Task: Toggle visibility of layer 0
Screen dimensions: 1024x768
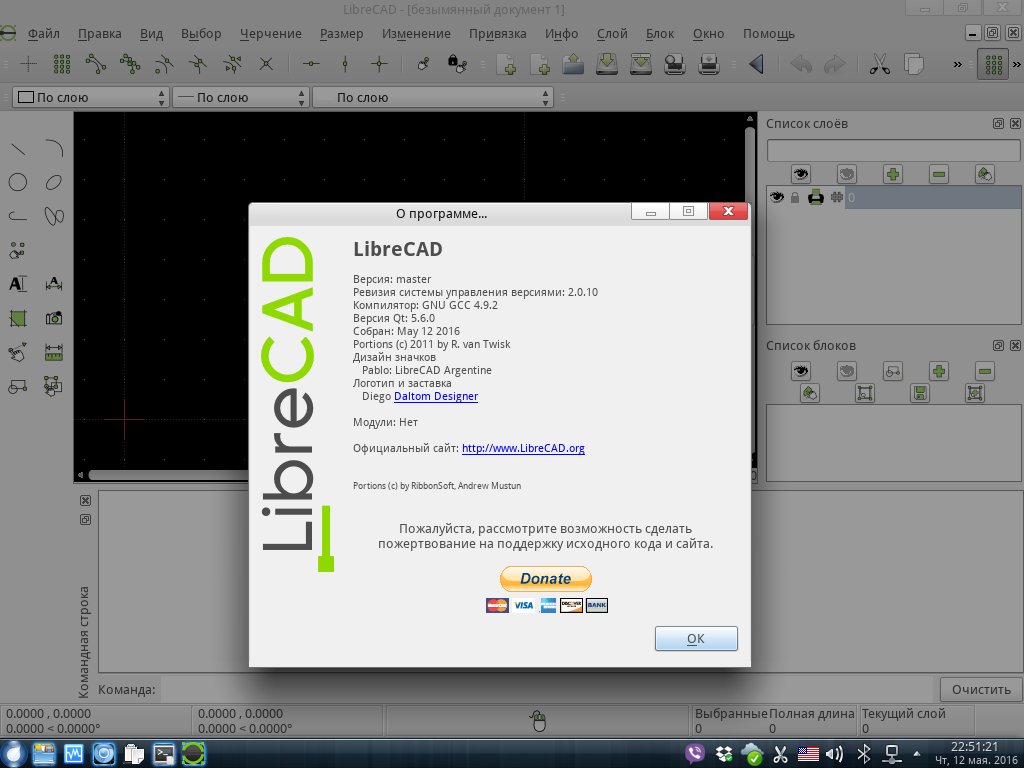Action: pos(776,197)
